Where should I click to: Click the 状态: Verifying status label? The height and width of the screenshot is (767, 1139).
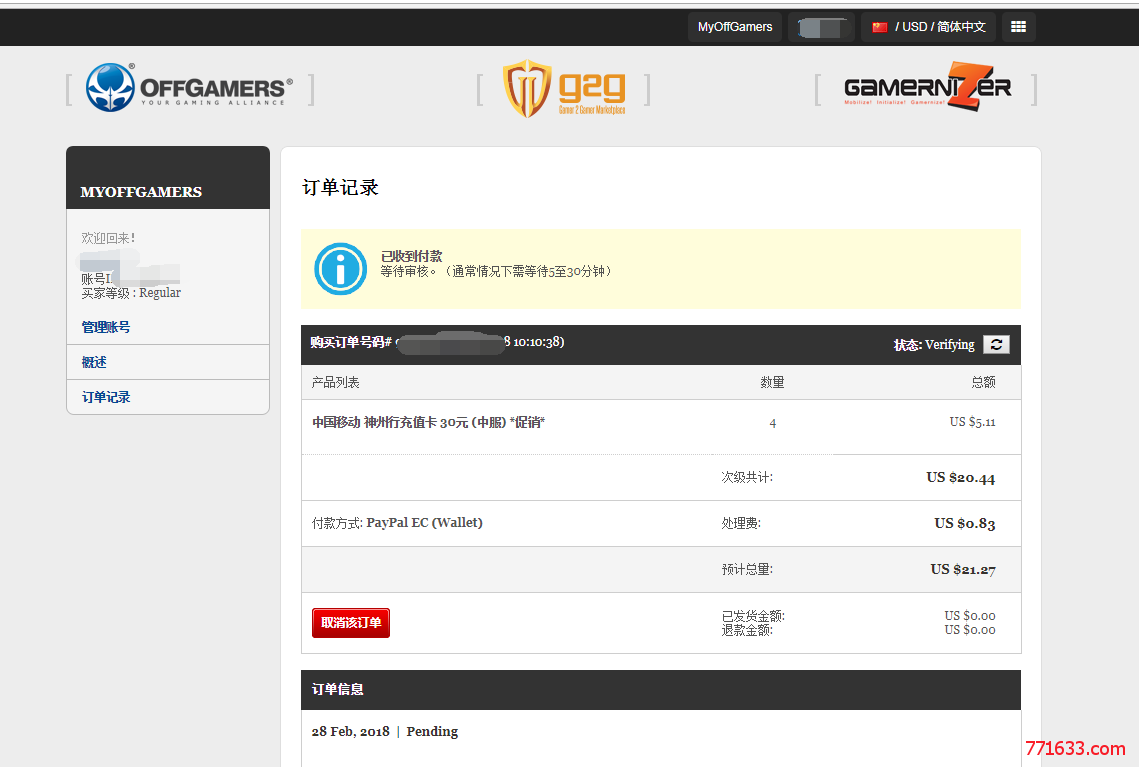click(x=934, y=344)
